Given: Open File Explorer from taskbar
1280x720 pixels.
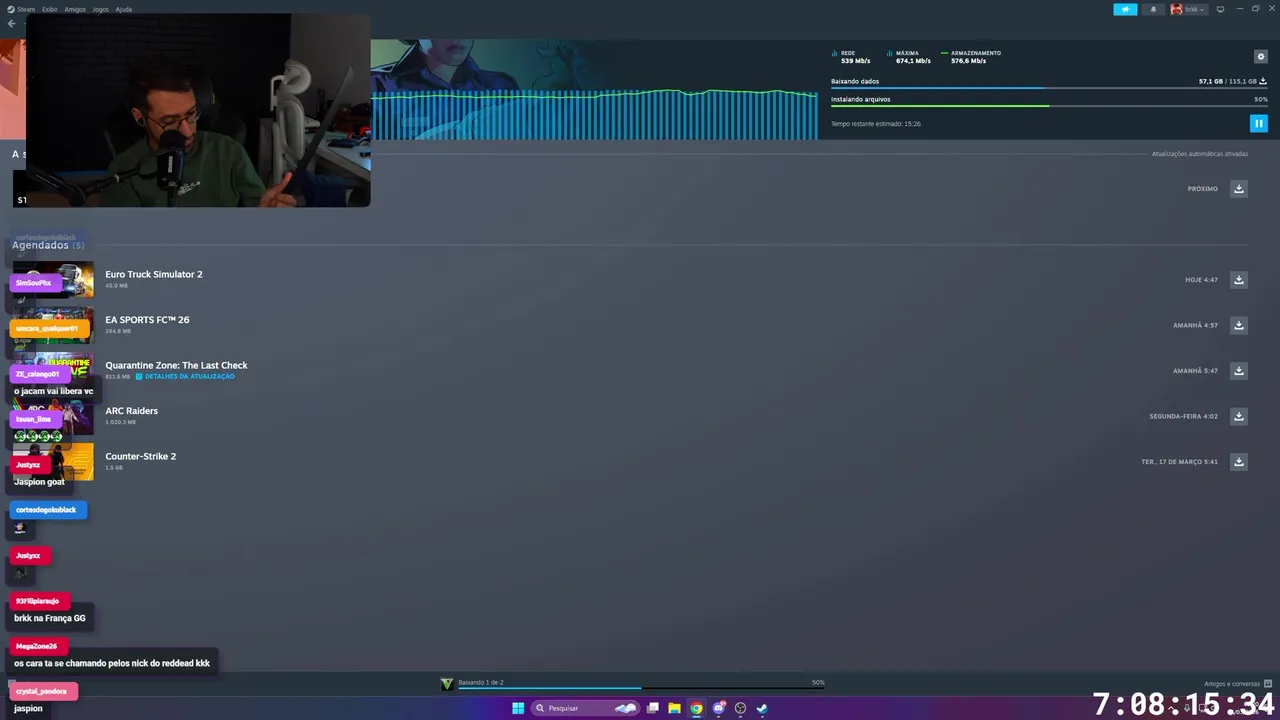Looking at the screenshot, I should pos(674,708).
